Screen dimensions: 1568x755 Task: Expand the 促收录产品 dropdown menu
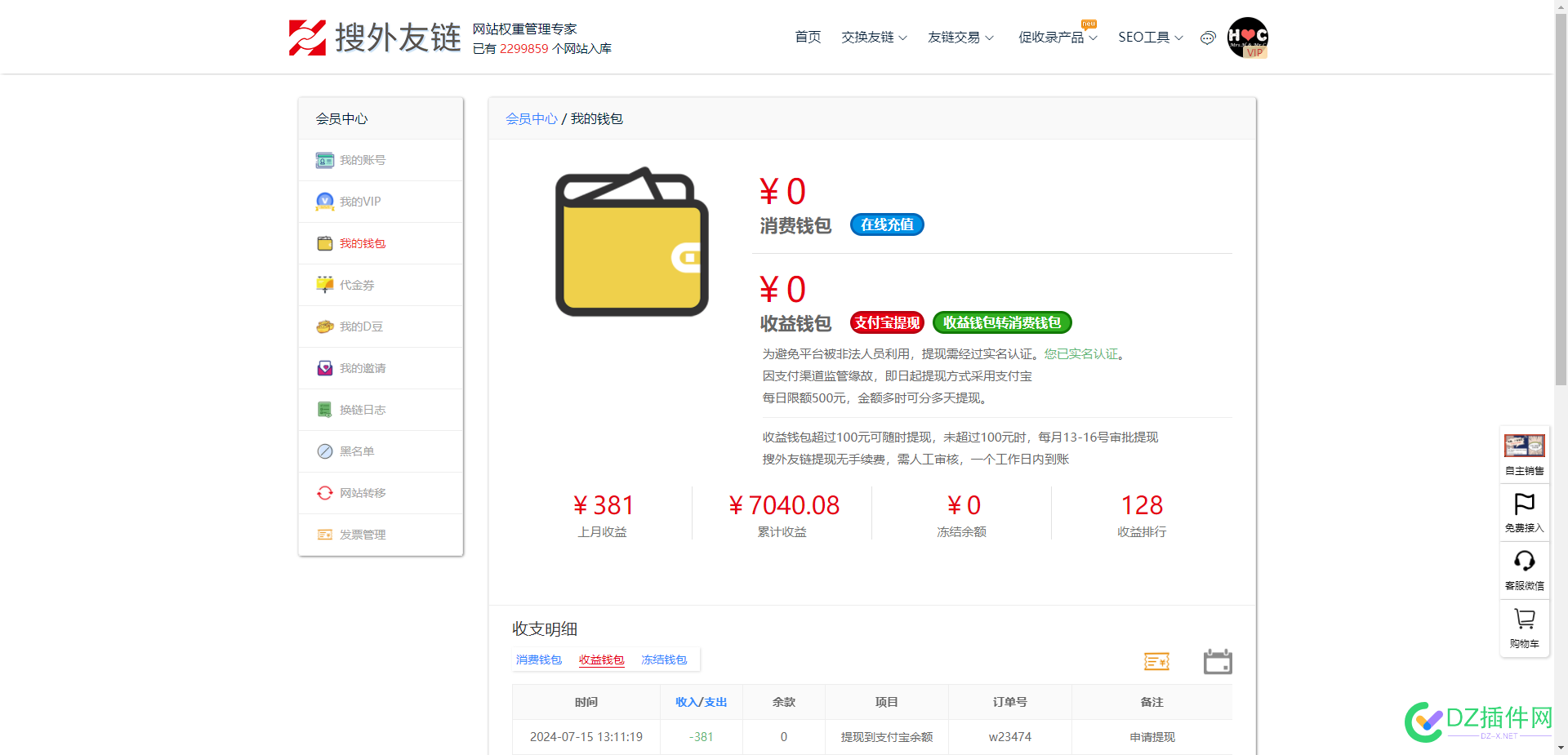[x=1058, y=38]
